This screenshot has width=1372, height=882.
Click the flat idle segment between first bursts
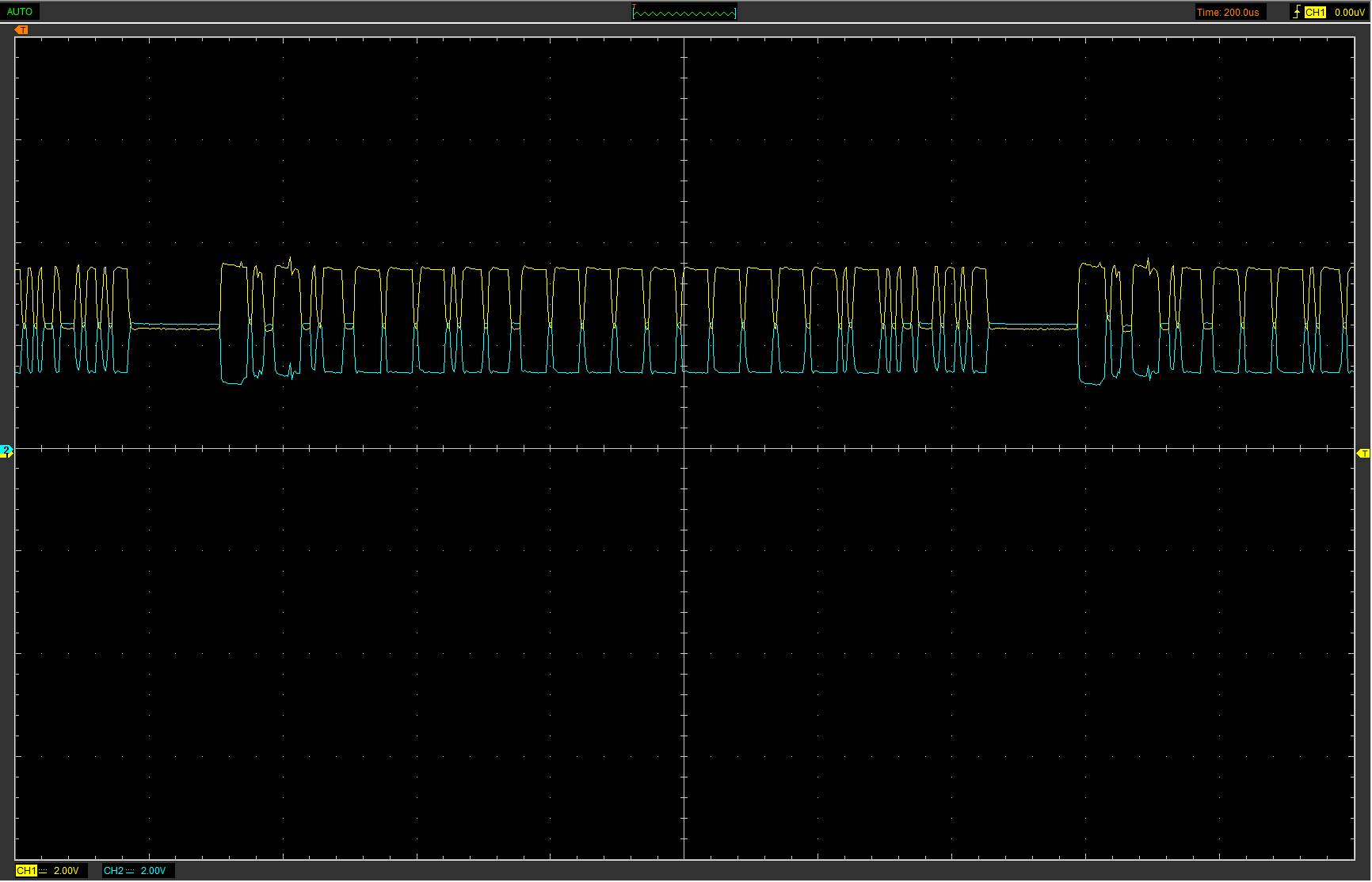(x=174, y=325)
